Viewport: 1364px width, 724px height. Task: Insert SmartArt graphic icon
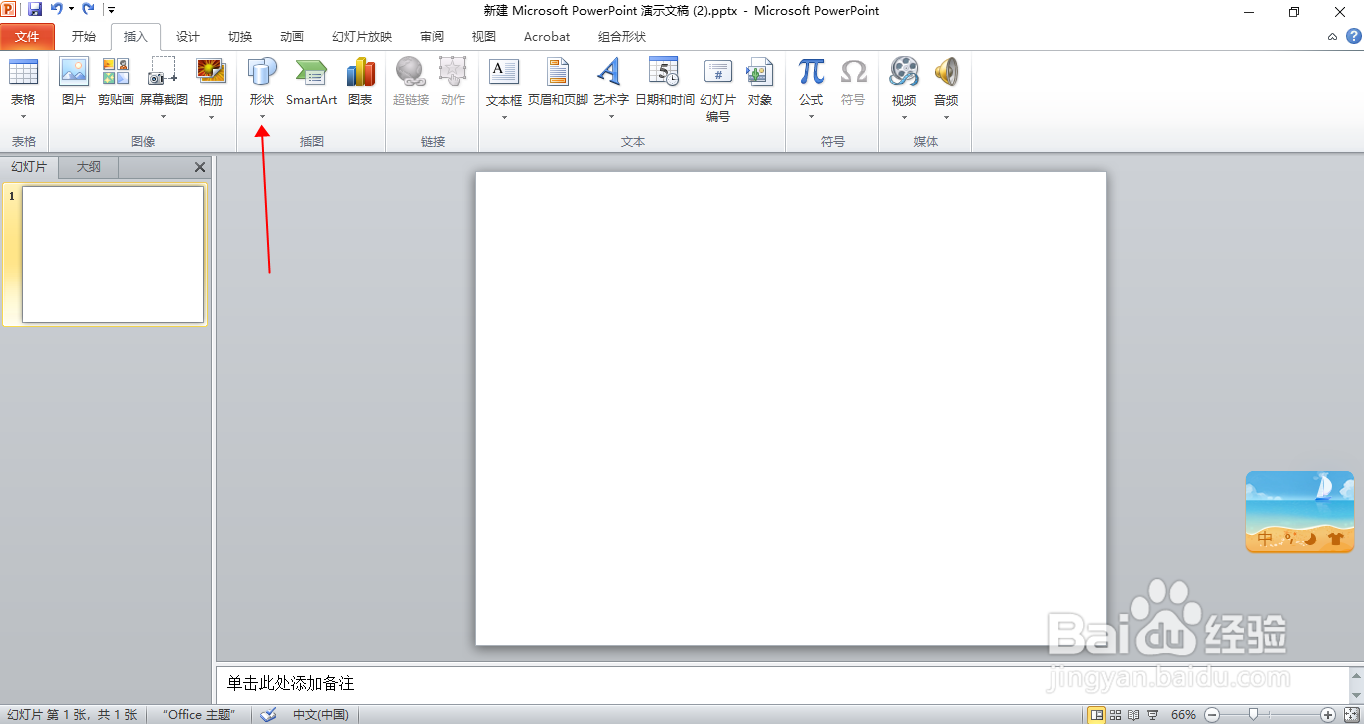(x=311, y=72)
